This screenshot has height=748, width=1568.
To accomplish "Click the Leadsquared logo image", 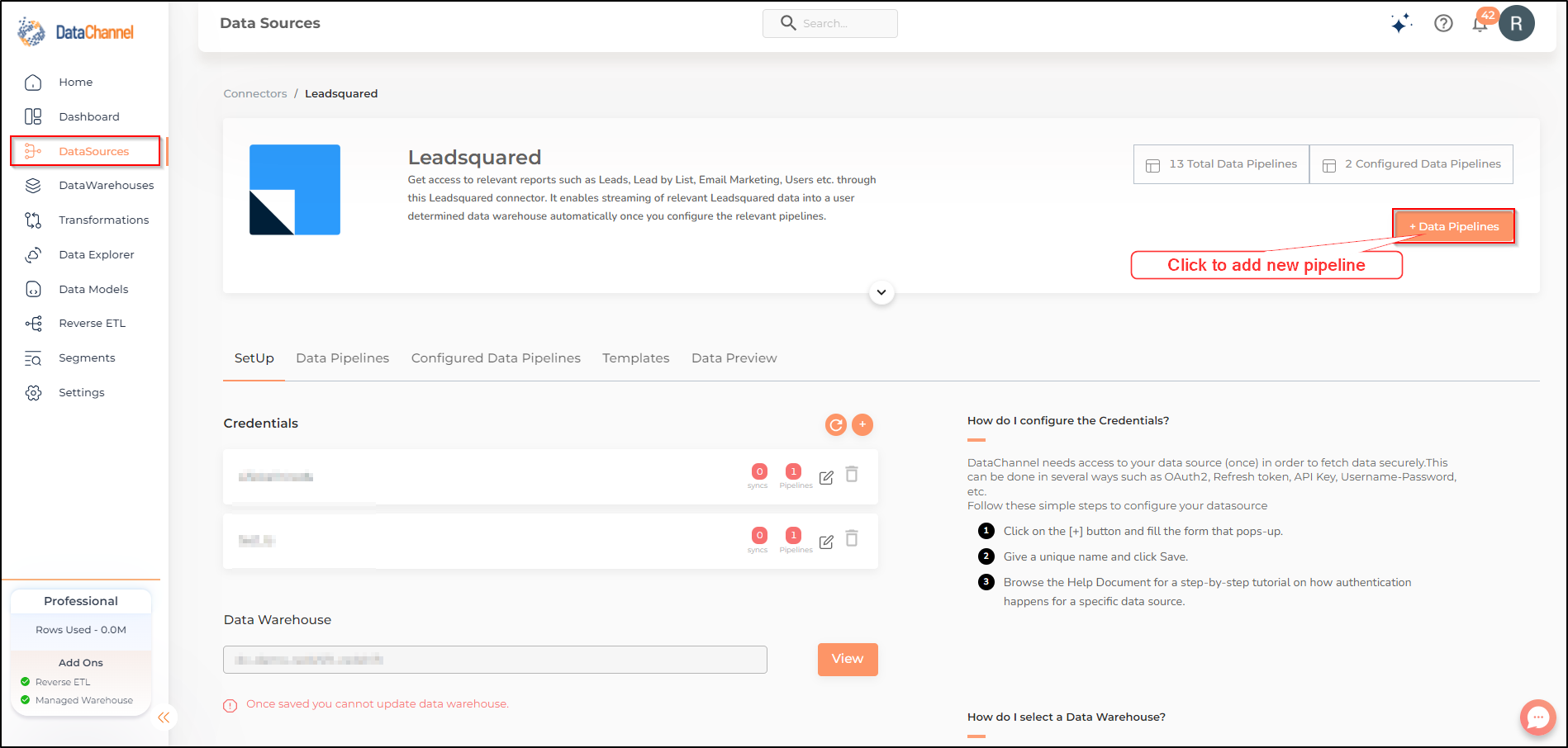I will point(295,190).
